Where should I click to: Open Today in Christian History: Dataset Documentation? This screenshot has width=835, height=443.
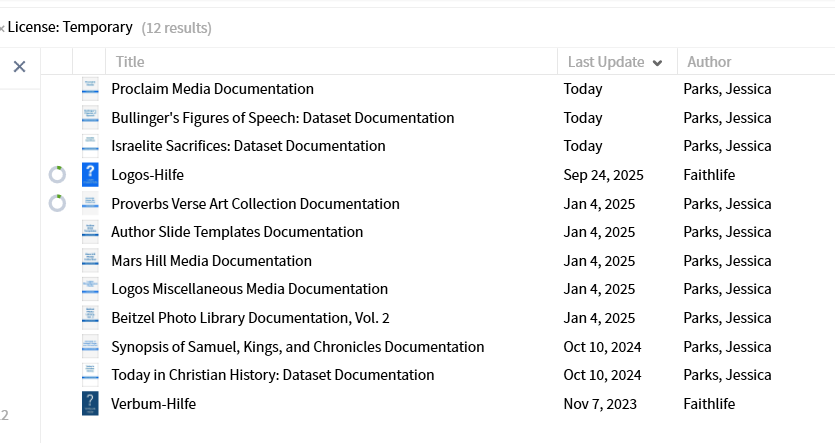pos(272,375)
